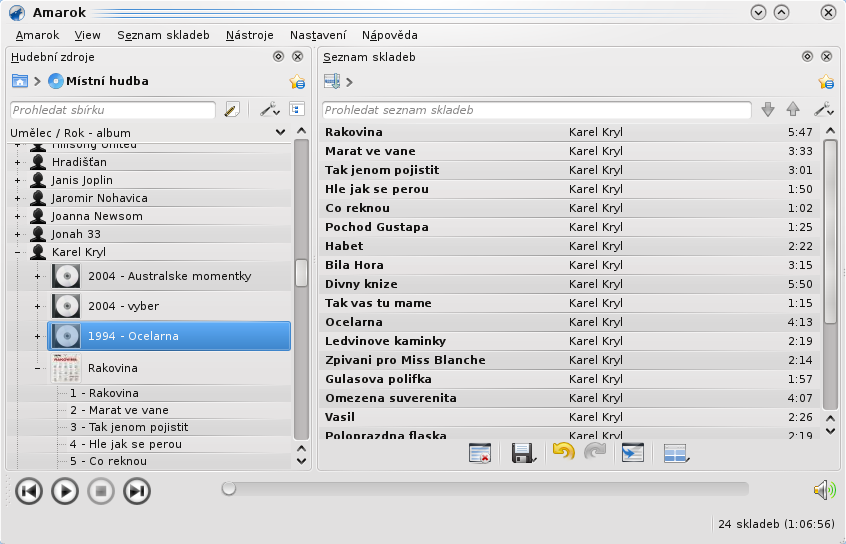Clear the playlist with the delete icon
Image resolution: width=846 pixels, height=544 pixels.
pyautogui.click(x=480, y=453)
